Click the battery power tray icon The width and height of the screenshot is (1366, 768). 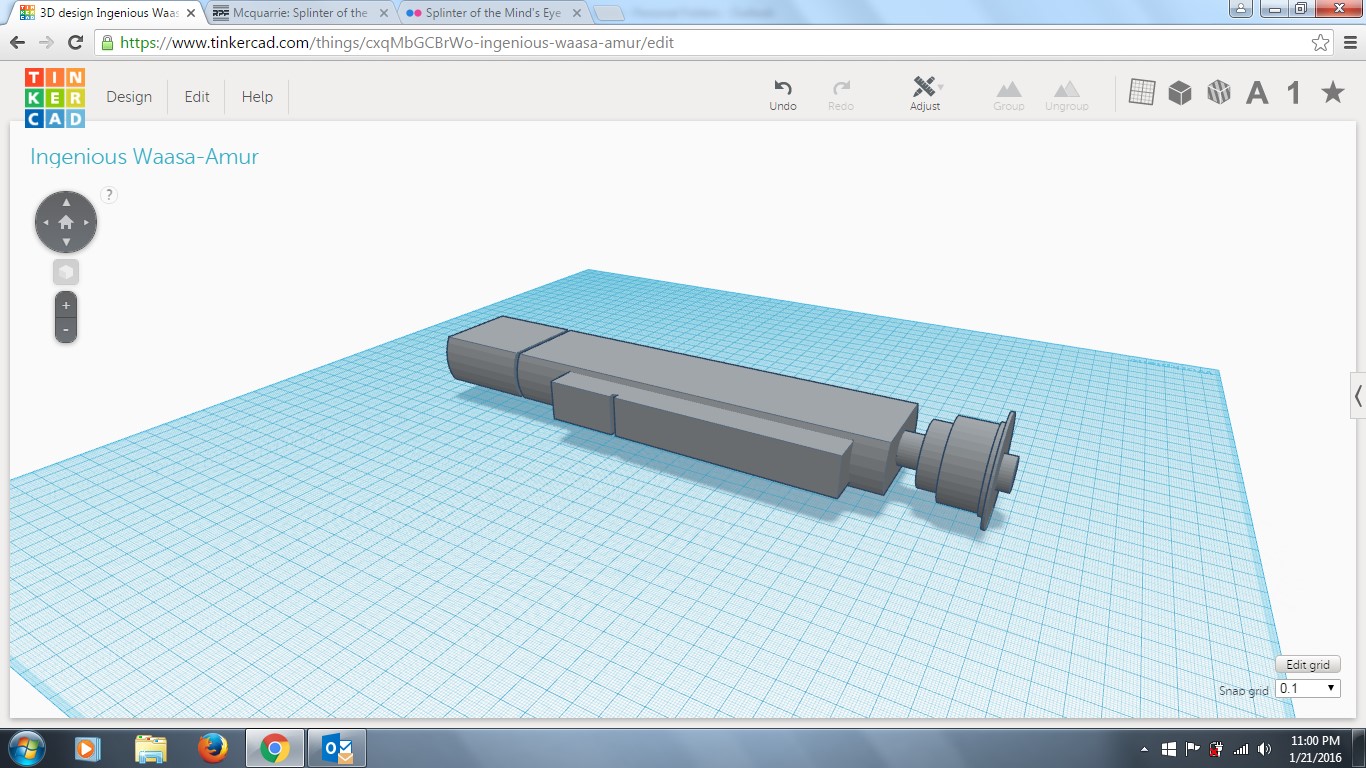tap(1216, 749)
